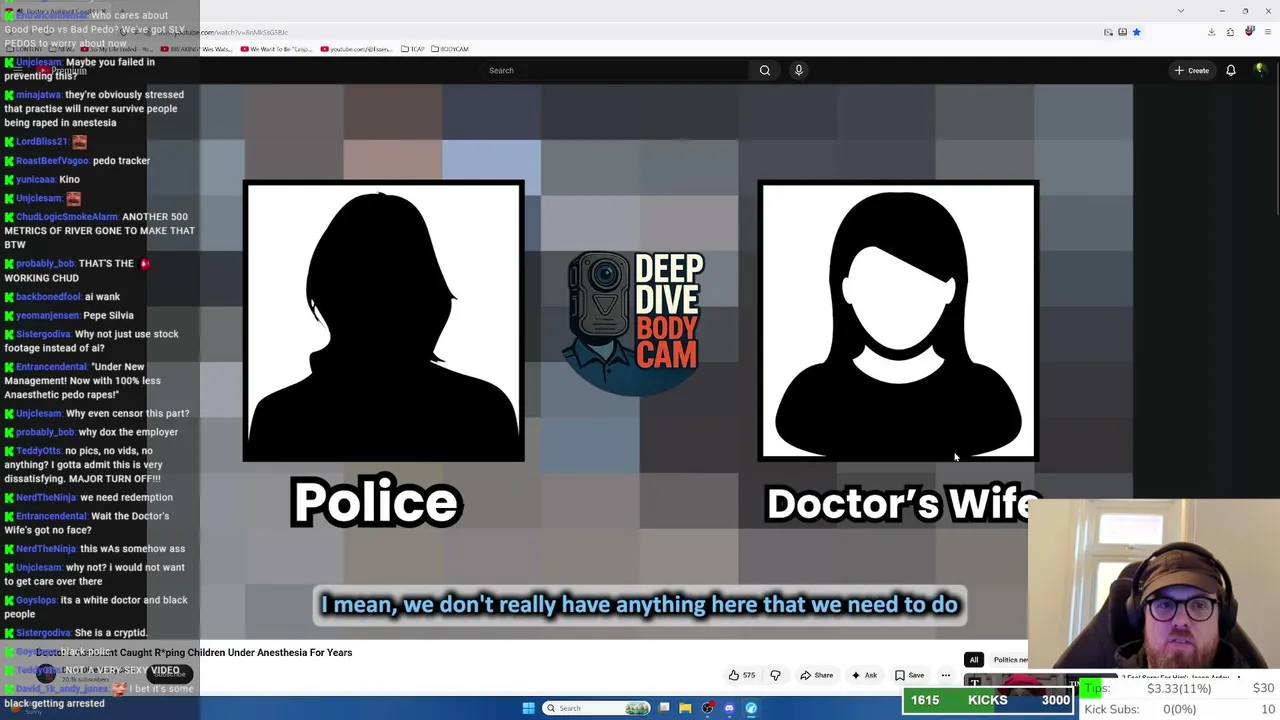Click chat username "backbonedfool"
Screen dimensions: 1280x720
pos(48,297)
